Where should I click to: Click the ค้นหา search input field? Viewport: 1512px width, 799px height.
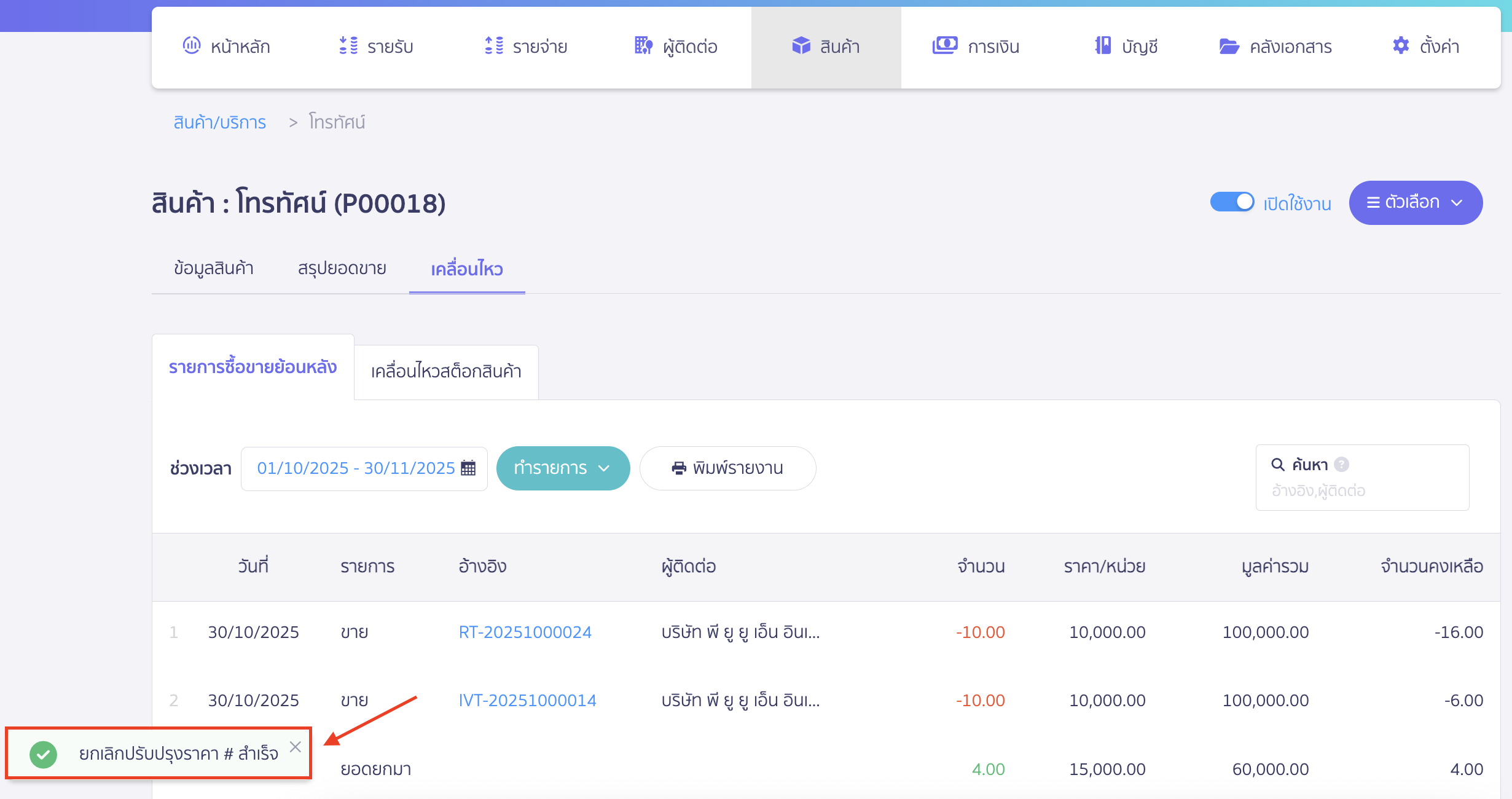coord(1361,490)
